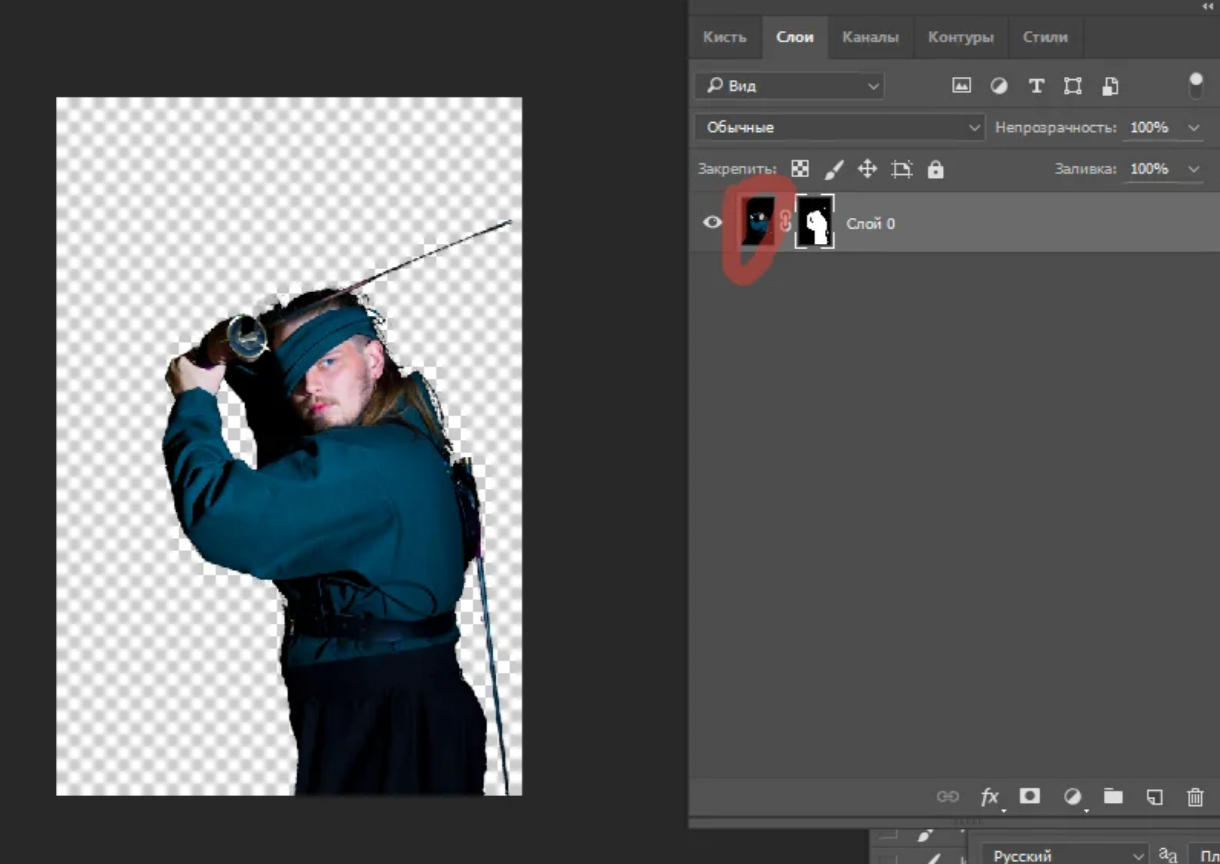Enable lock all padlock icon
This screenshot has height=864, width=1220.
[x=935, y=169]
